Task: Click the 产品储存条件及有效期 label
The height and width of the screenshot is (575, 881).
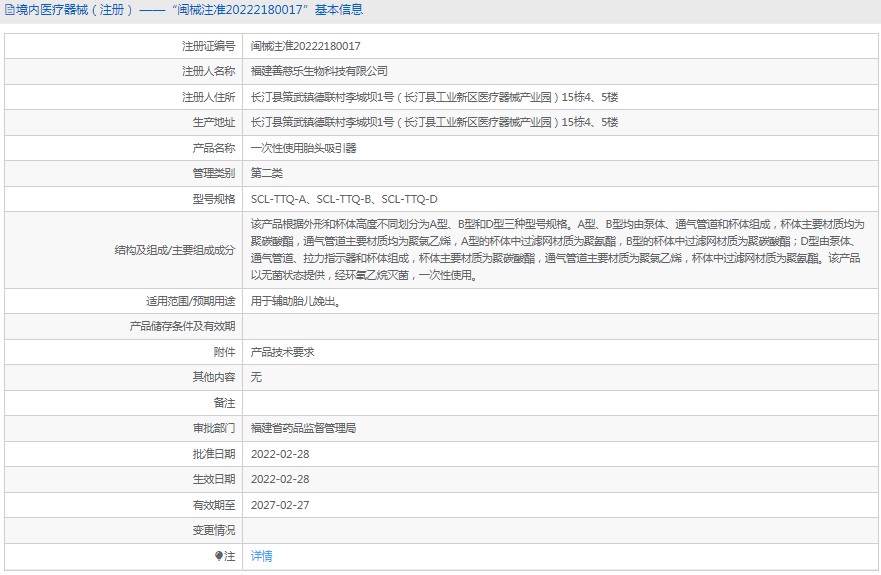Action: pos(182,327)
